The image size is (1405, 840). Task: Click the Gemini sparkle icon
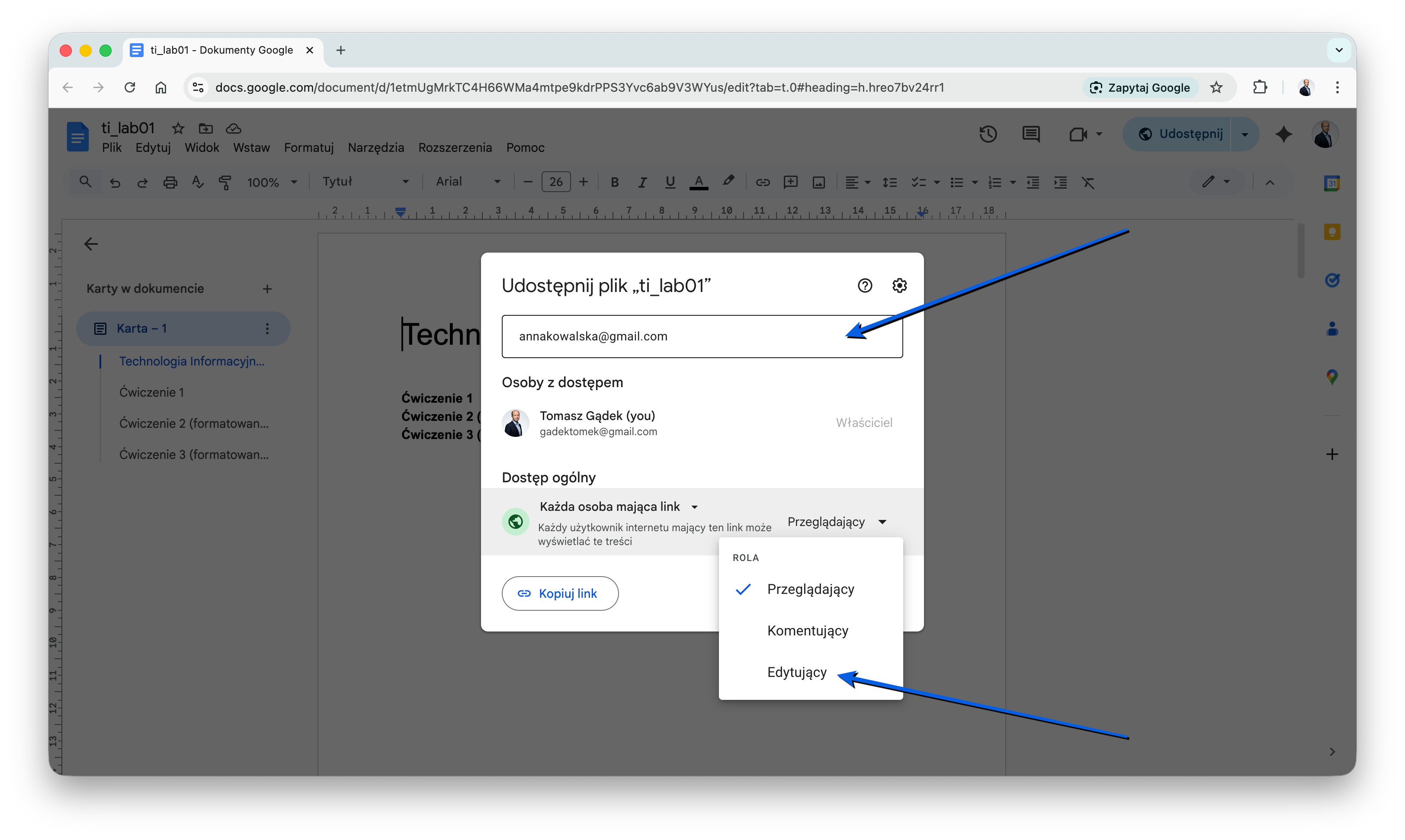tap(1283, 134)
